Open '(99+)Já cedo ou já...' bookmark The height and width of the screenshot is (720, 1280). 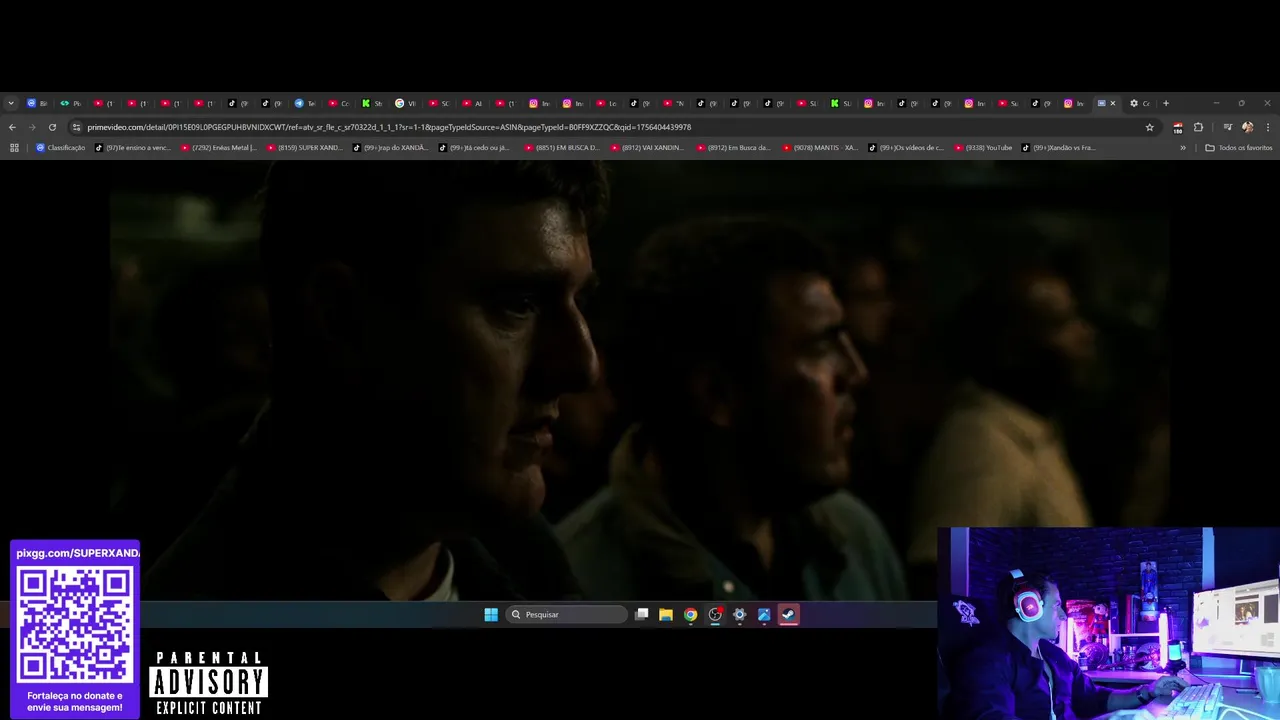(476, 148)
